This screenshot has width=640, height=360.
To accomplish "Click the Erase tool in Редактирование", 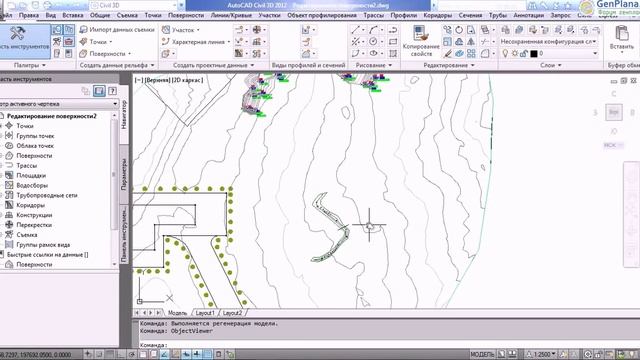I will pos(448,53).
